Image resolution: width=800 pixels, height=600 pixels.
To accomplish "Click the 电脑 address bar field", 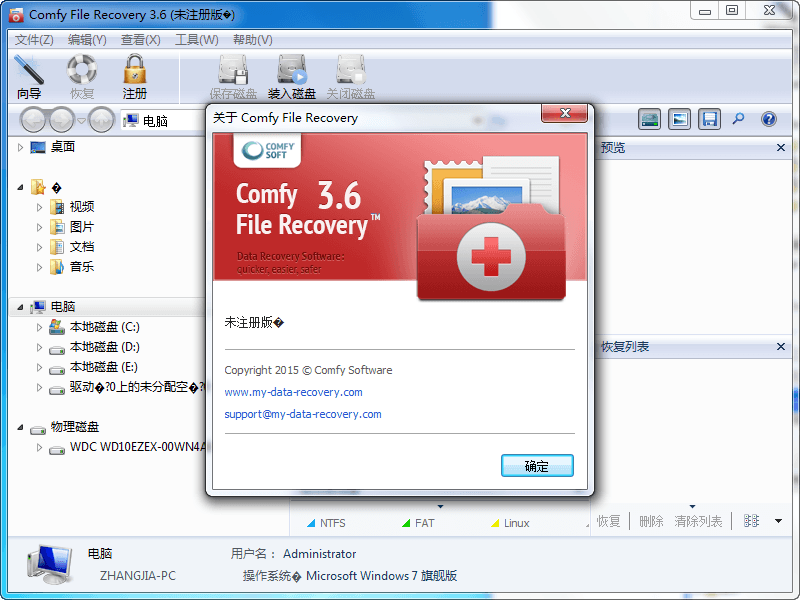I will point(163,121).
